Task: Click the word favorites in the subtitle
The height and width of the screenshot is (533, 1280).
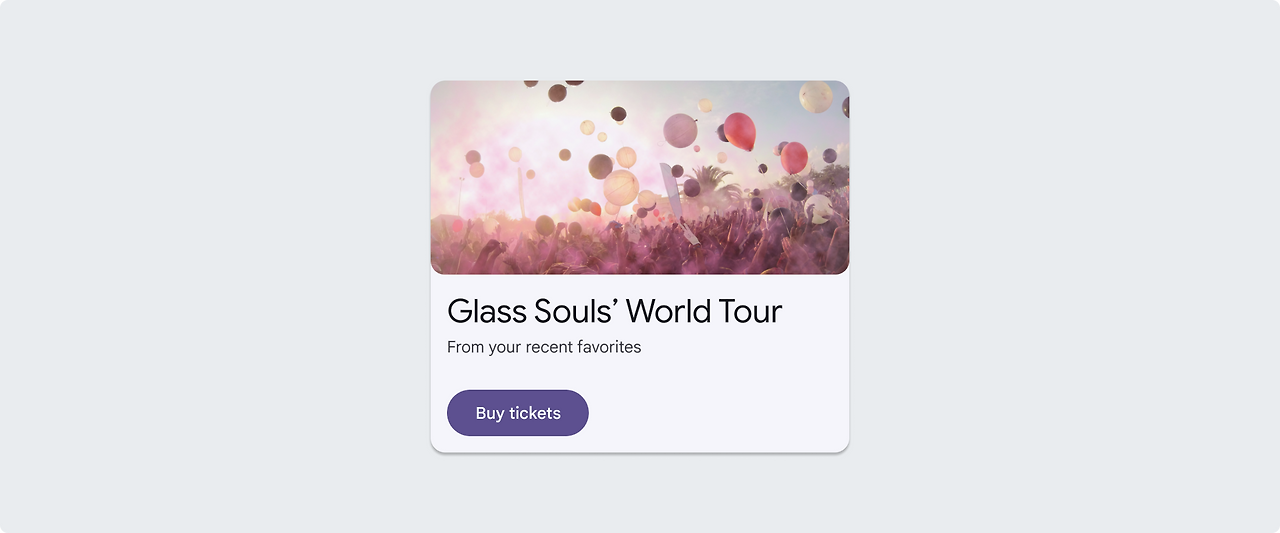Action: 609,347
